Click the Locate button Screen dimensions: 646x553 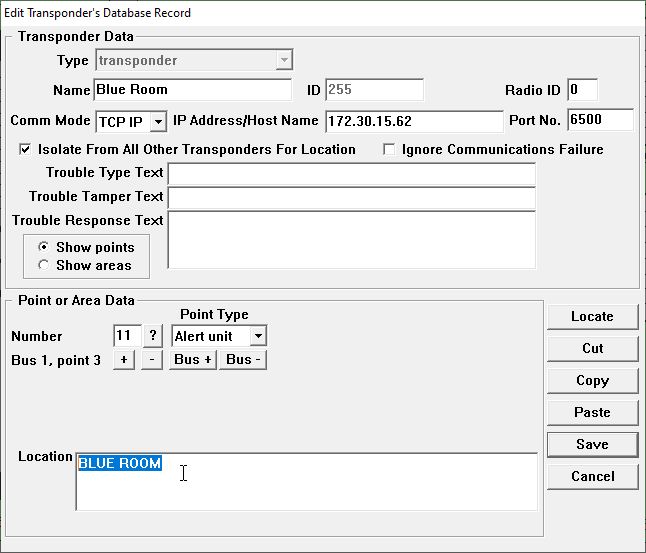592,316
